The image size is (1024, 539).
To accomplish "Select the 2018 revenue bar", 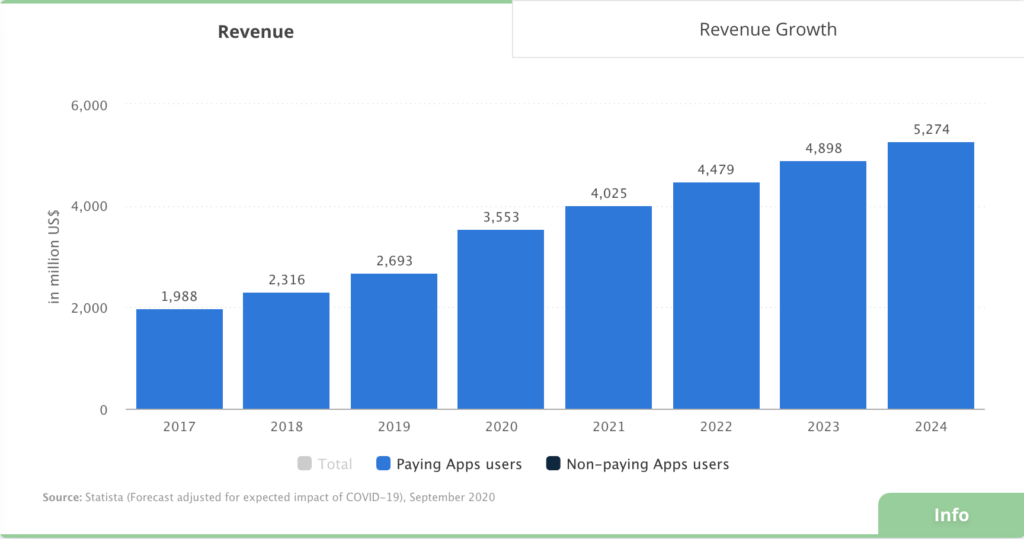I will 286,351.
